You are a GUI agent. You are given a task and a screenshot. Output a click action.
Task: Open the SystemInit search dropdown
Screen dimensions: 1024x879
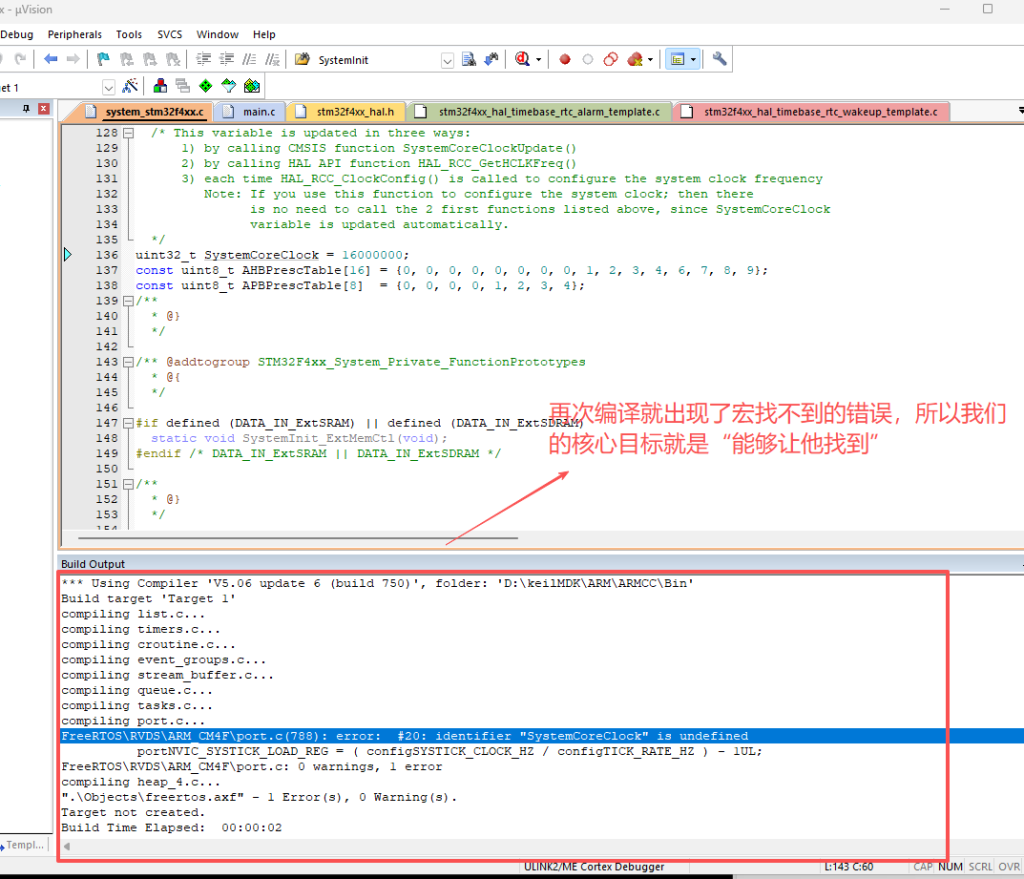447,61
